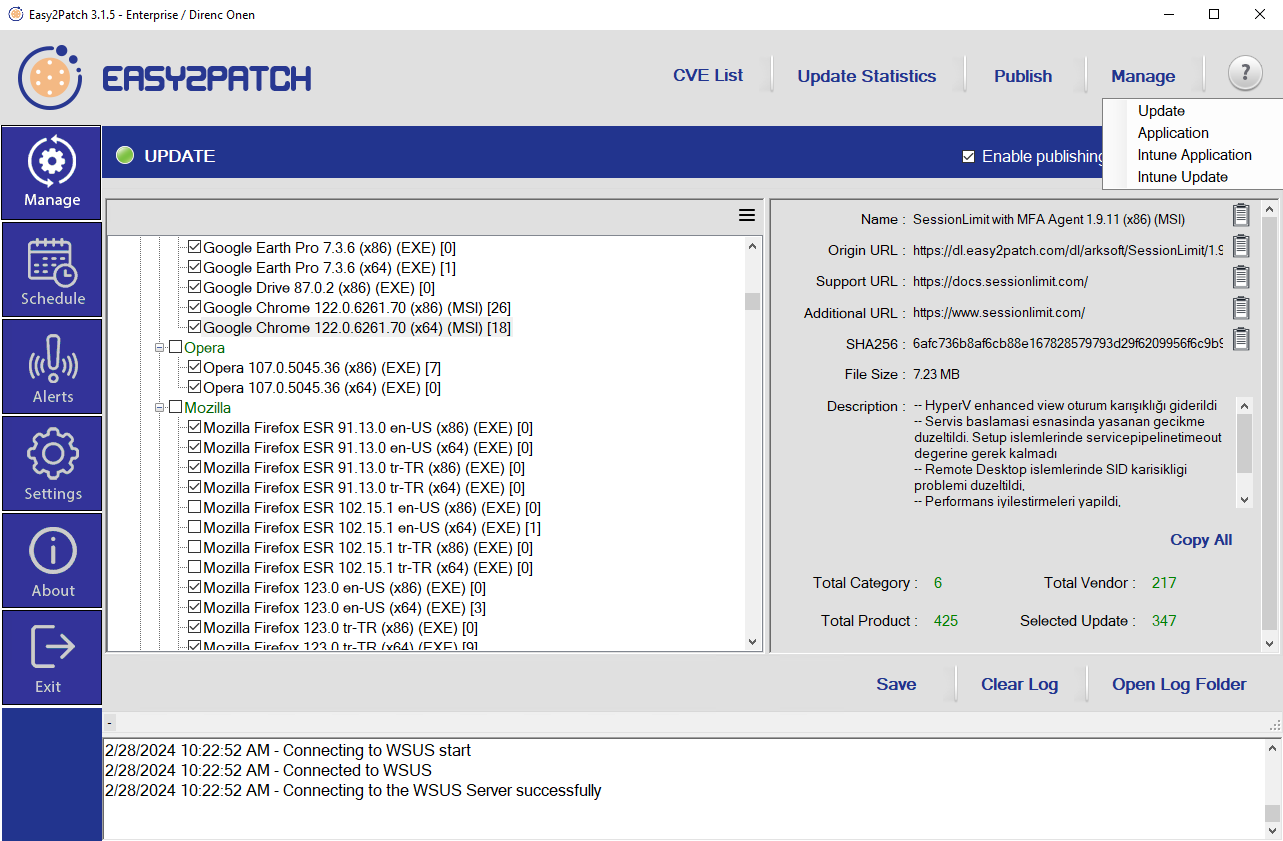Uncheck Opera 107.0.5045.36 (x86) checkbox
The width and height of the screenshot is (1283, 841).
[195, 367]
